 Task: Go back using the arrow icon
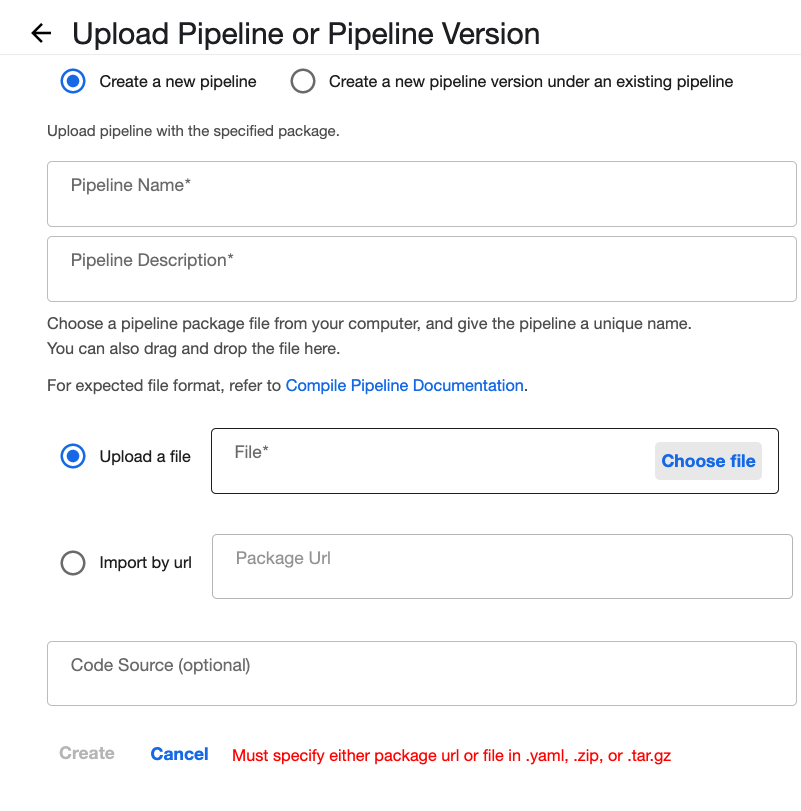pos(41,33)
